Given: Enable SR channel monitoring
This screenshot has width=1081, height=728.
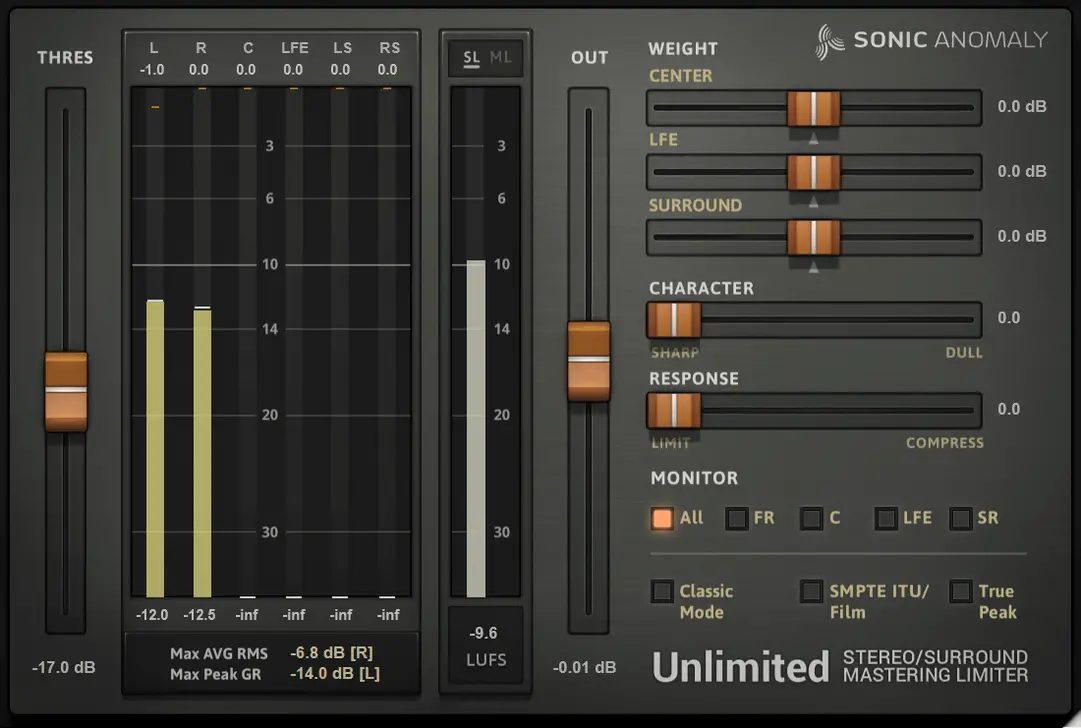Looking at the screenshot, I should (x=963, y=519).
